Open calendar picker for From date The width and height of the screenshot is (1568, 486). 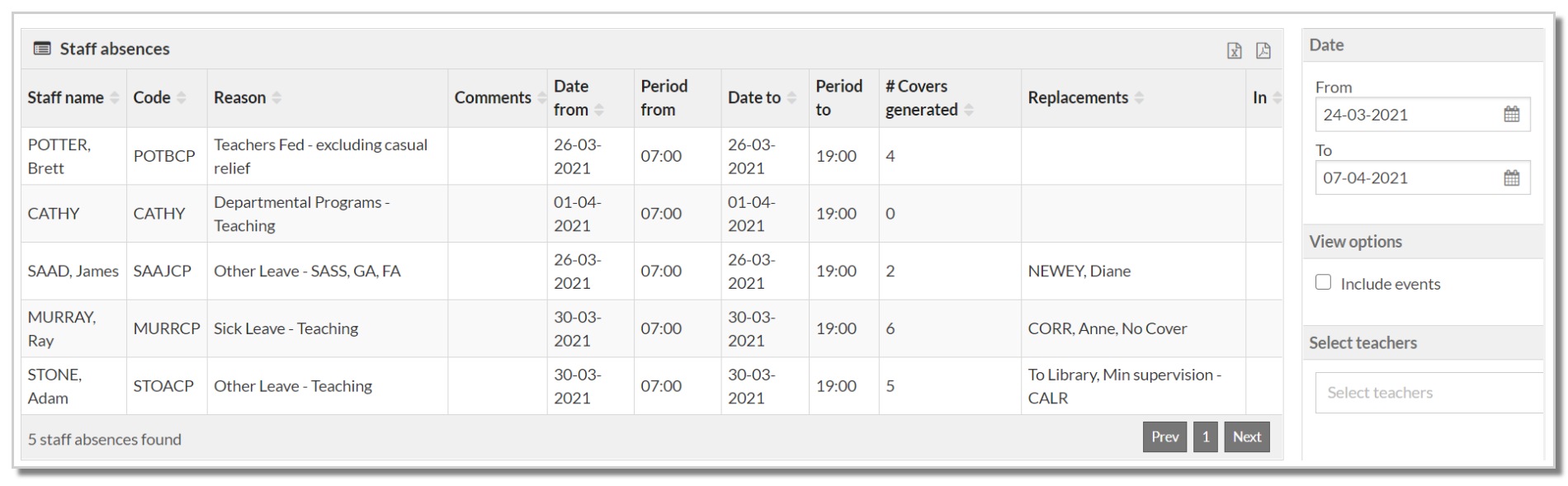click(x=1511, y=115)
